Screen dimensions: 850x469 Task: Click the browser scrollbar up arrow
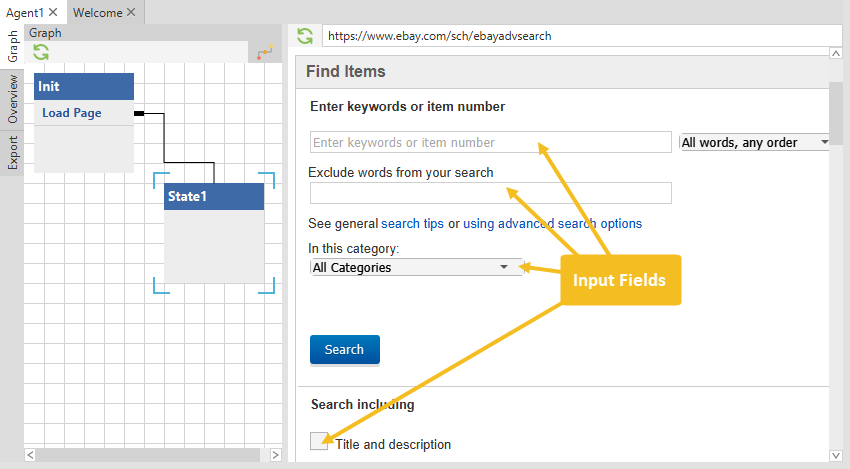836,53
